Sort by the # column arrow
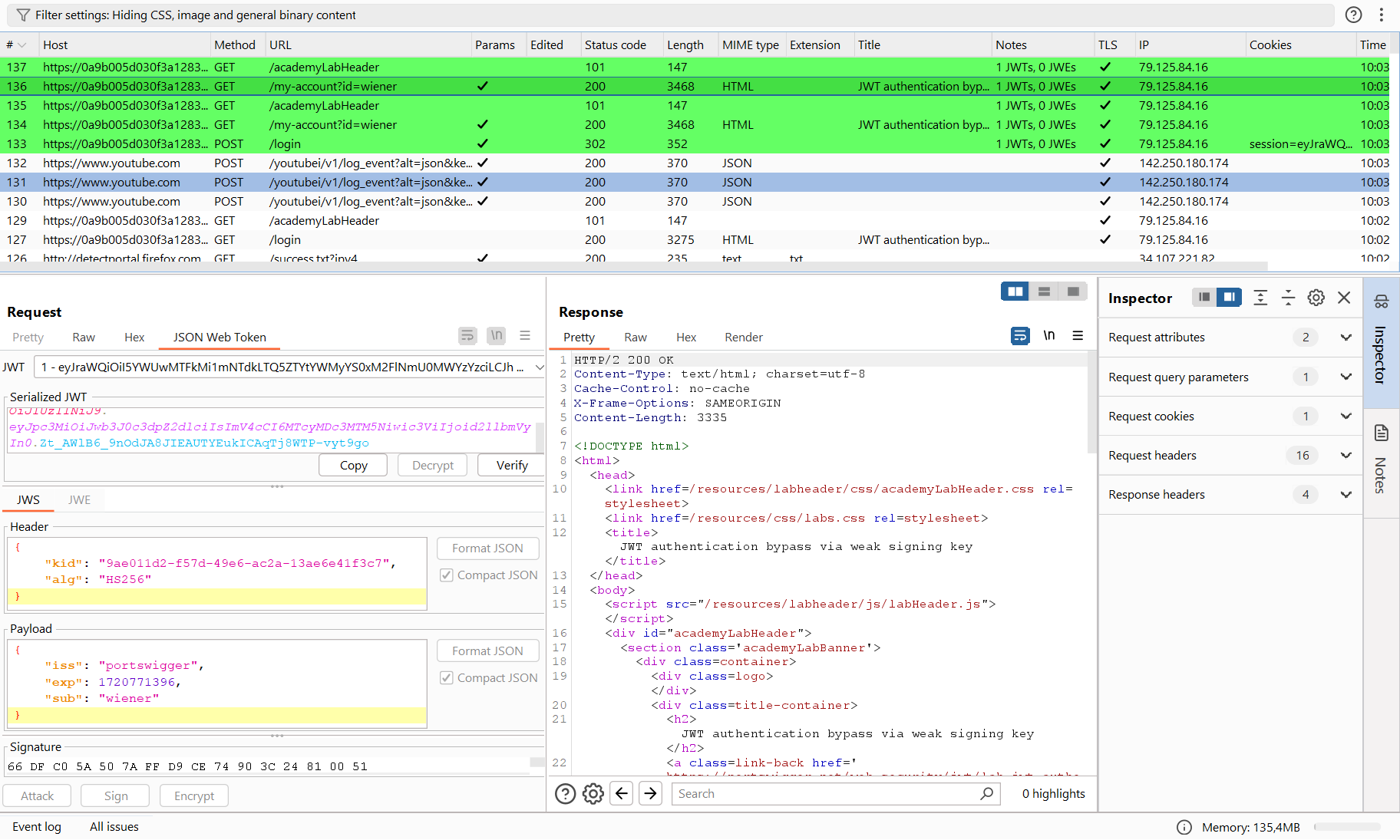Screen dimensions: 1400x840 (x=21, y=45)
